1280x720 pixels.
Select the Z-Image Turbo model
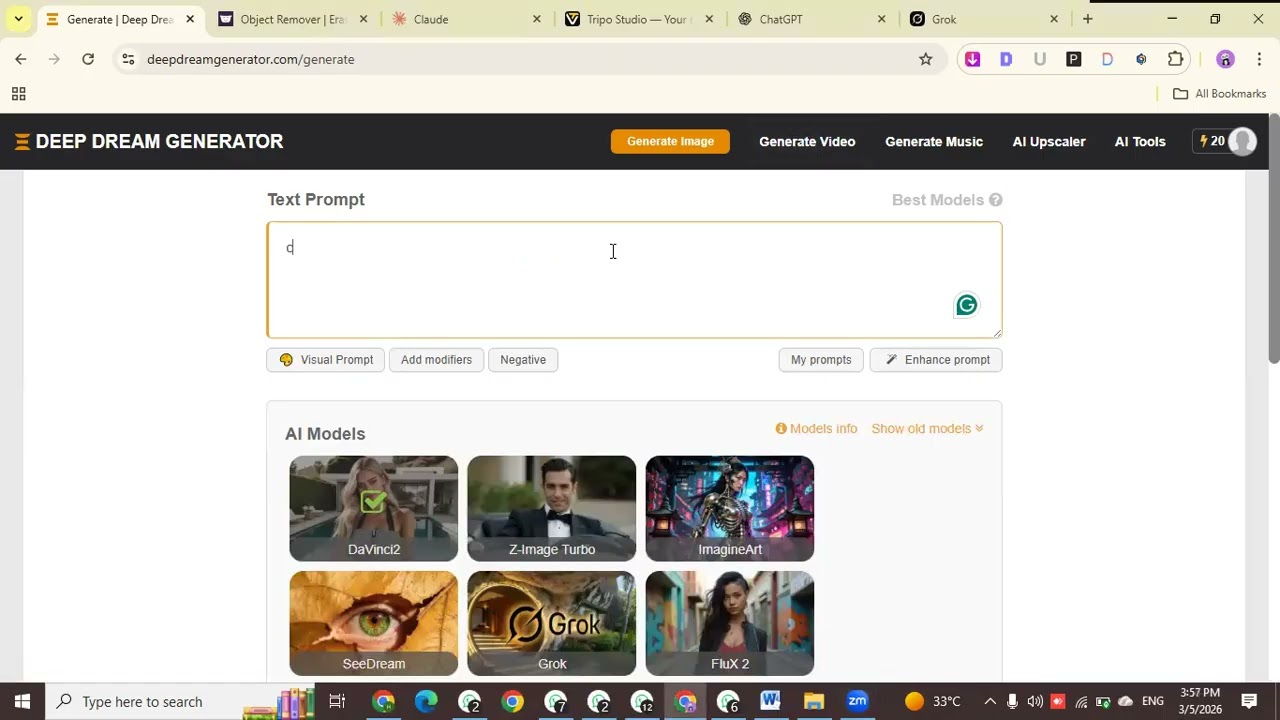pos(552,508)
